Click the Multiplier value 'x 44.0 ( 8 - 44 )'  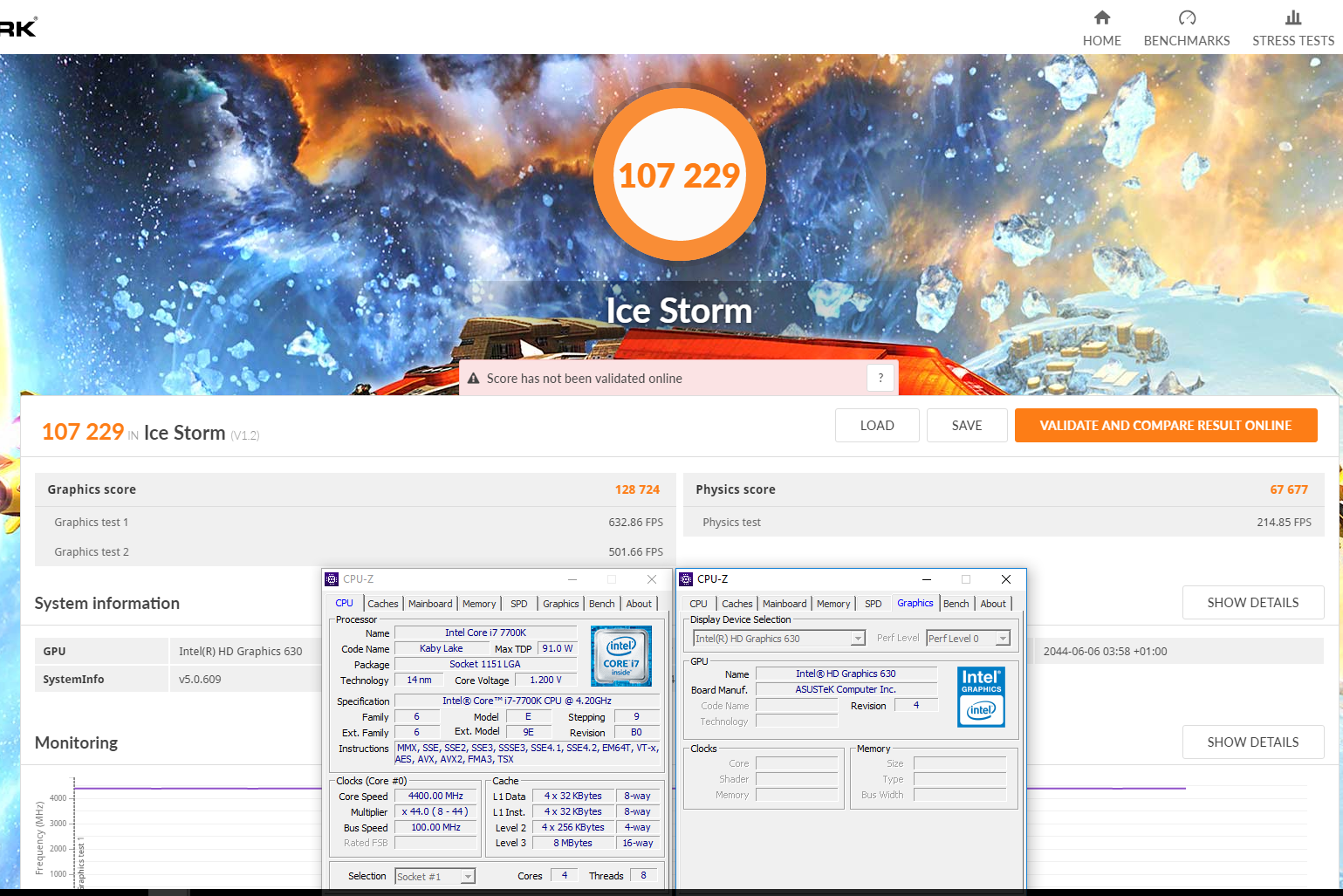pyautogui.click(x=435, y=811)
